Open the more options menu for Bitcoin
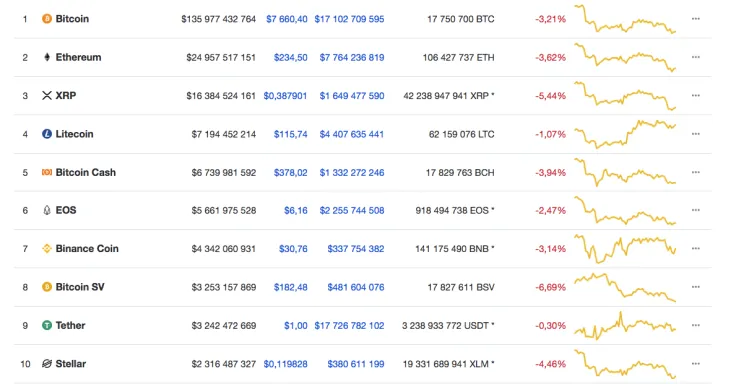 pyautogui.click(x=696, y=19)
